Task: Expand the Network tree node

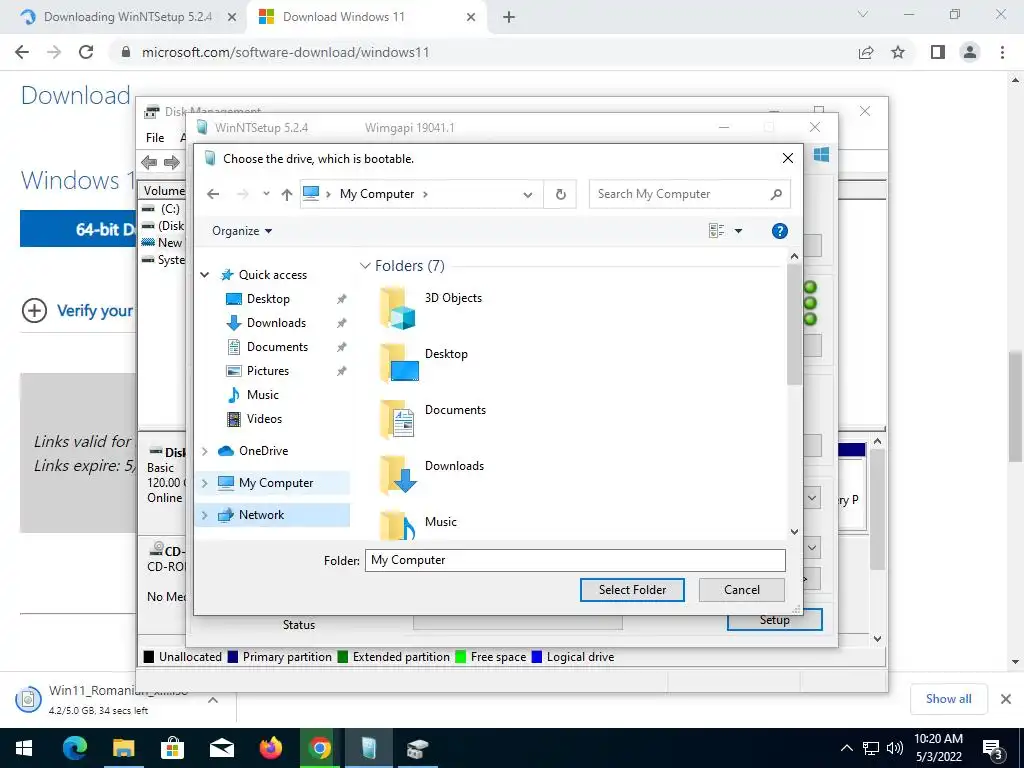Action: tap(204, 515)
